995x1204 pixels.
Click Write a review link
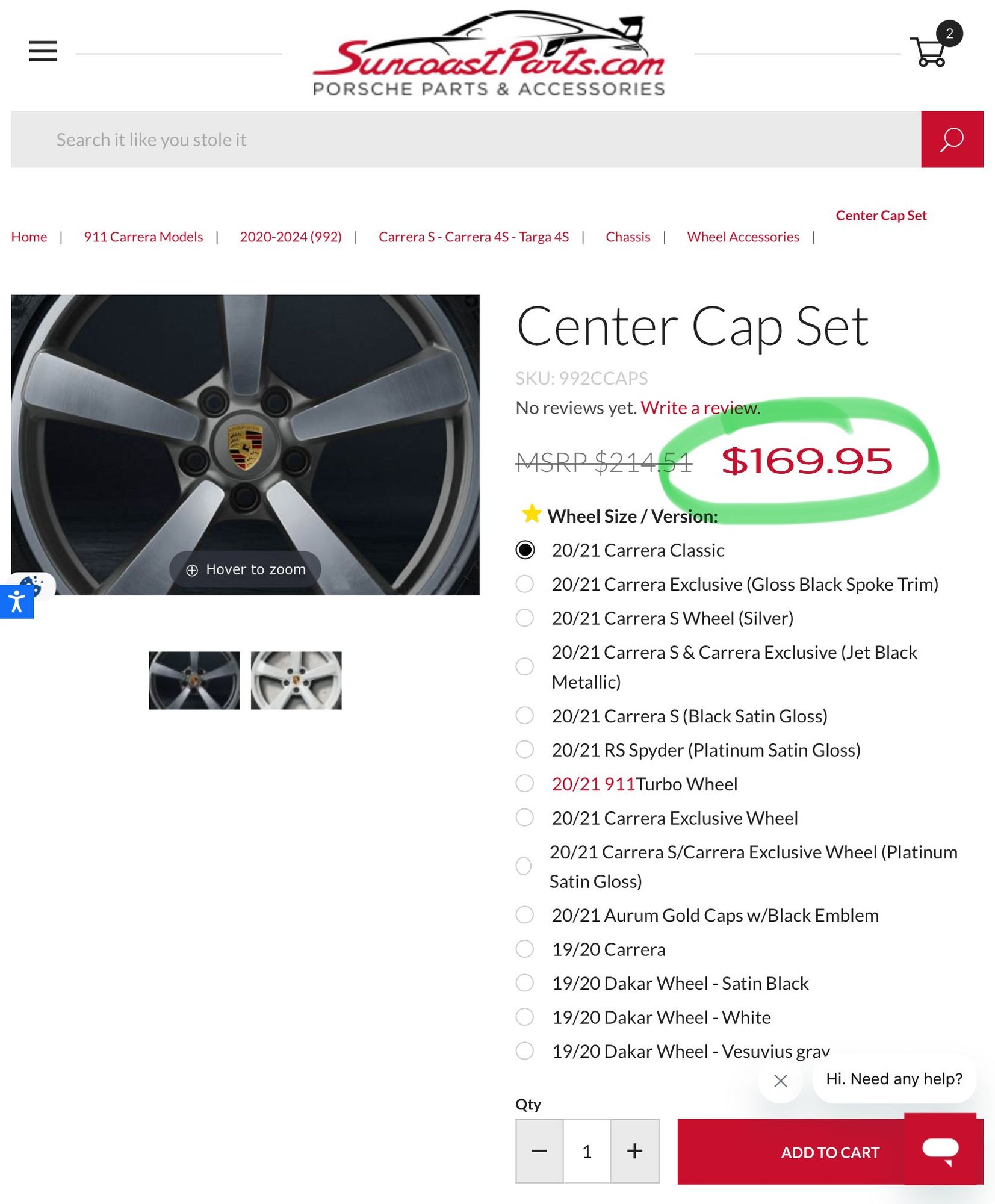(x=699, y=408)
